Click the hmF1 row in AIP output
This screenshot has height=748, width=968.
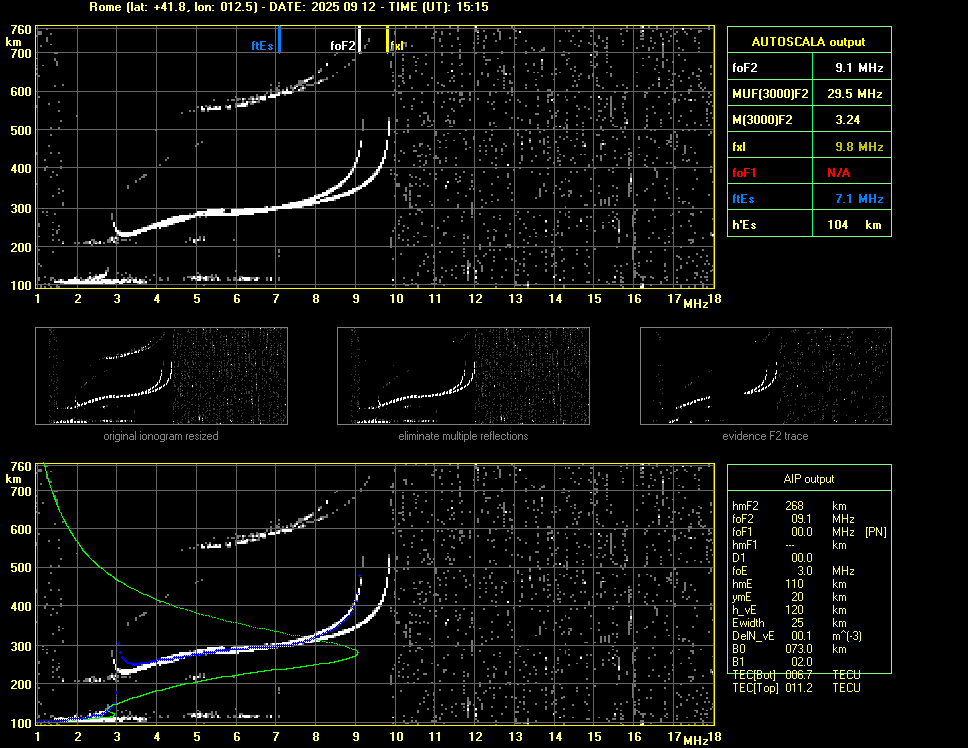789,545
